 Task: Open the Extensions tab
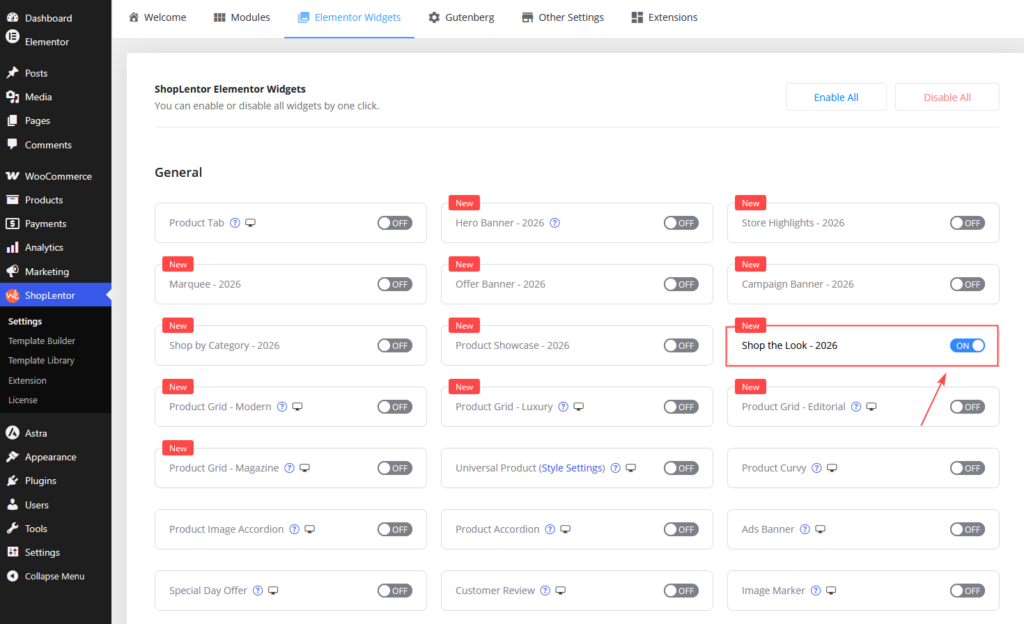point(664,18)
